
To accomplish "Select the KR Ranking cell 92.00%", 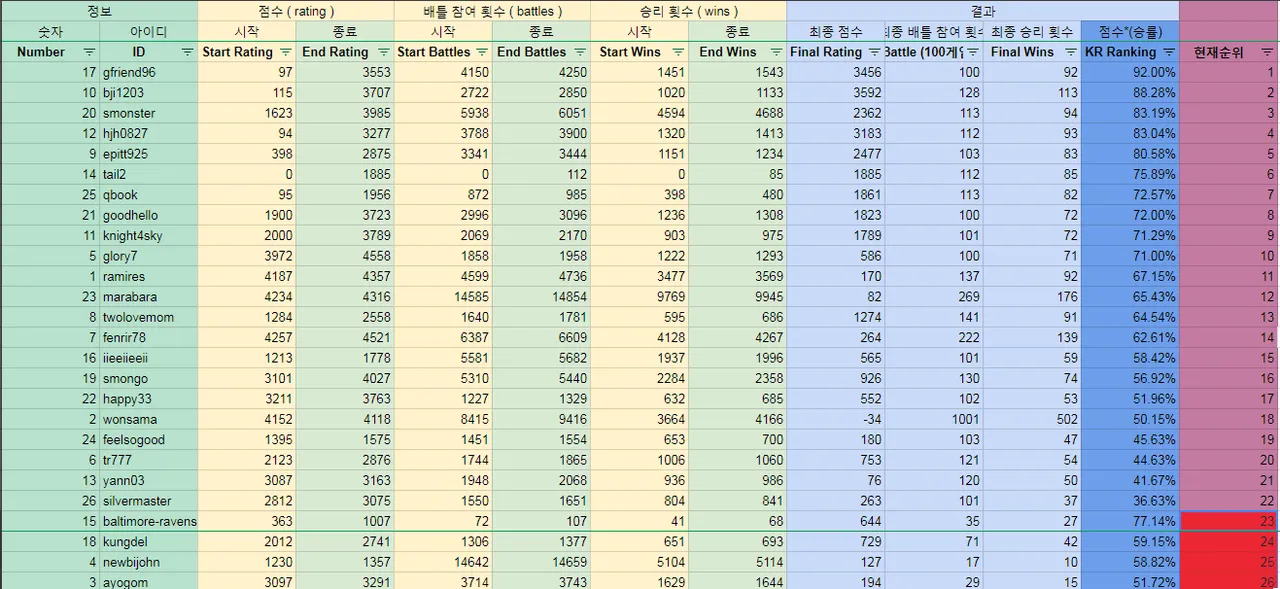I will [1130, 73].
